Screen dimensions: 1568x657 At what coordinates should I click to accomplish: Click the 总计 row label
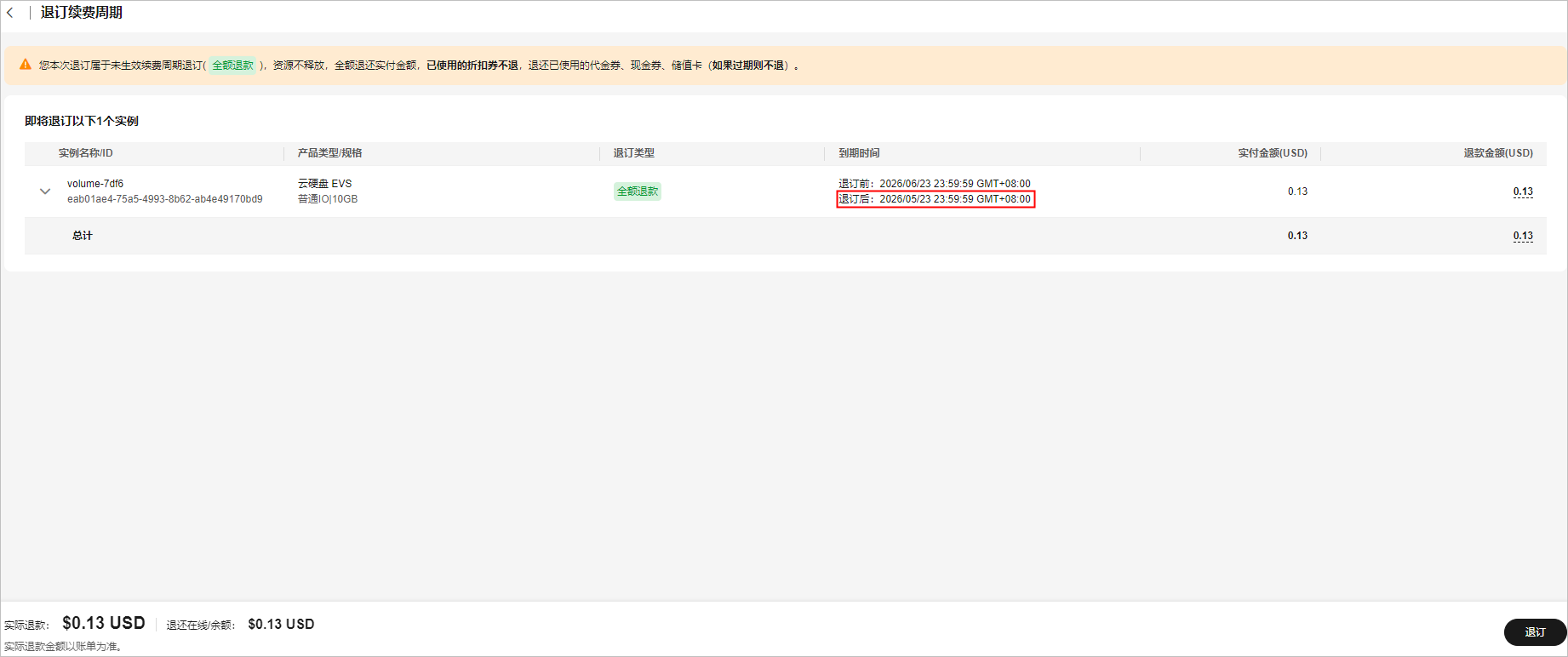(83, 236)
